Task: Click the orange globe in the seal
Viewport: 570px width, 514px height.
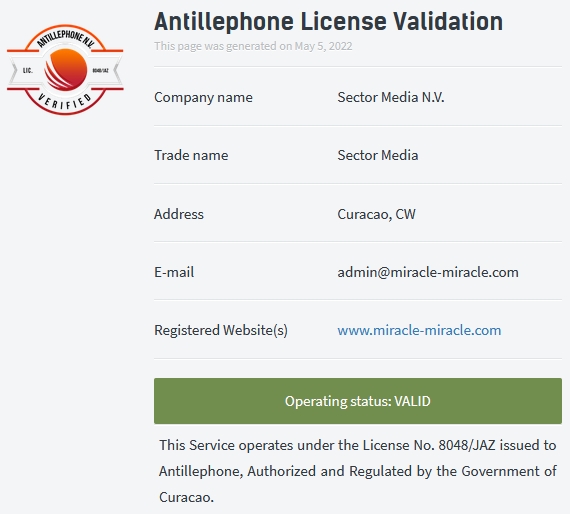Action: [x=66, y=69]
